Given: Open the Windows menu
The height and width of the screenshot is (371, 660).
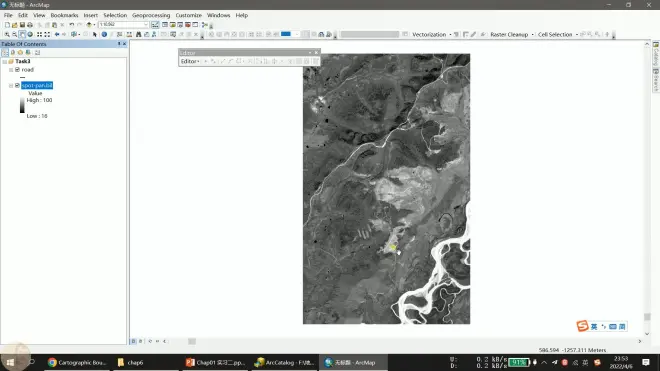Looking at the screenshot, I should 218,15.
